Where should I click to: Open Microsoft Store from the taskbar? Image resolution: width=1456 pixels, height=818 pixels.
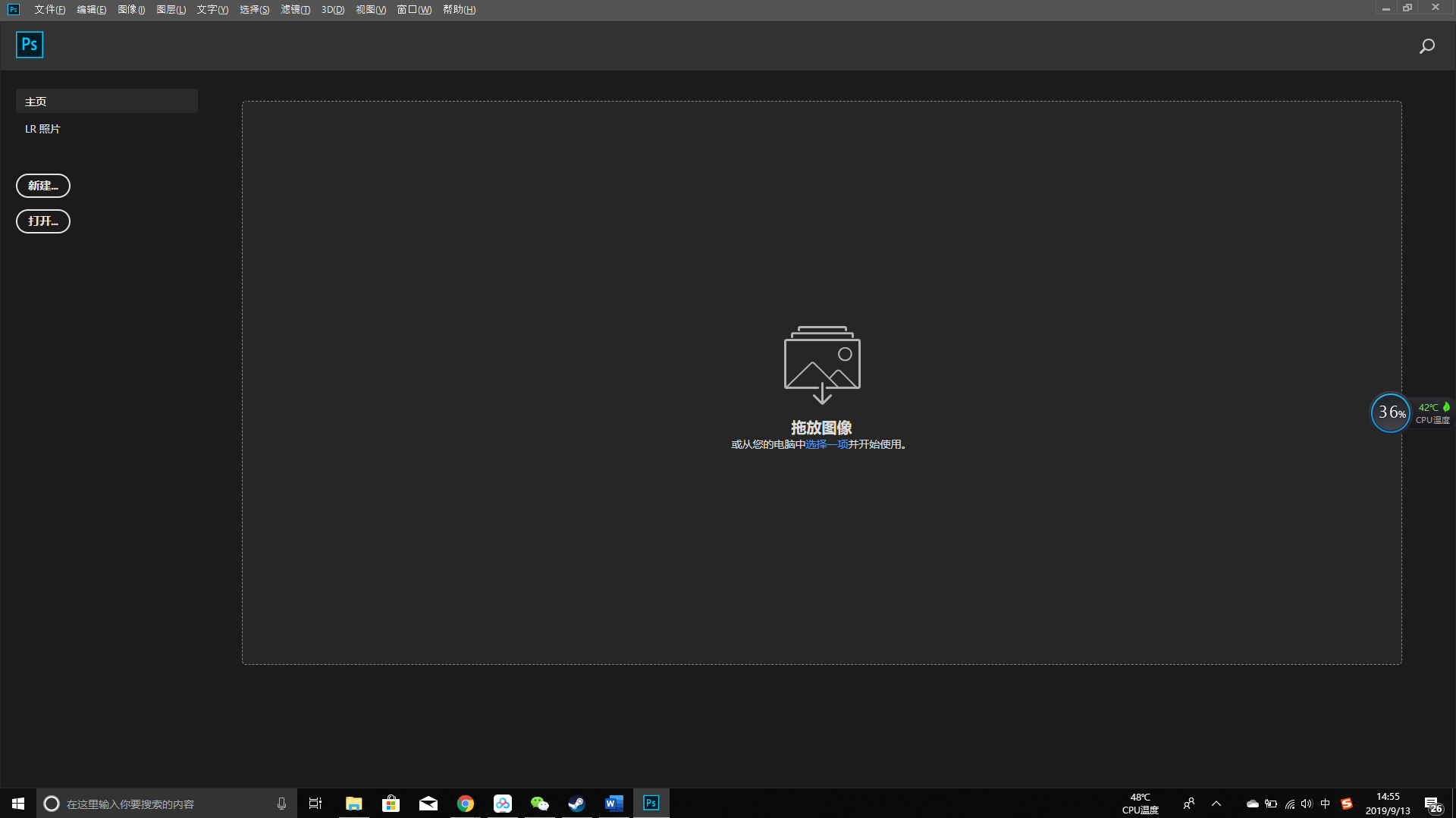coord(391,804)
